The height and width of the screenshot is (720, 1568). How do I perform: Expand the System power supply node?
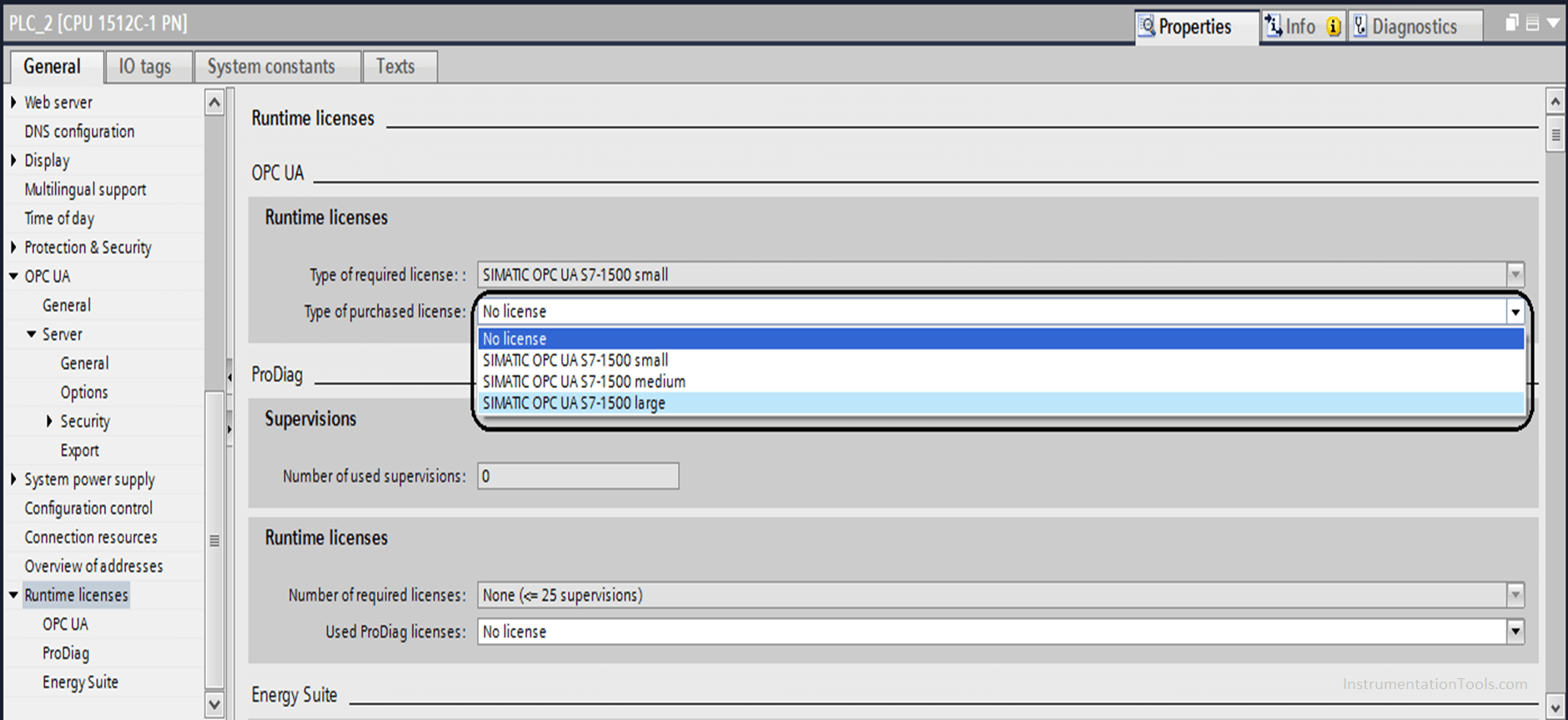13,479
